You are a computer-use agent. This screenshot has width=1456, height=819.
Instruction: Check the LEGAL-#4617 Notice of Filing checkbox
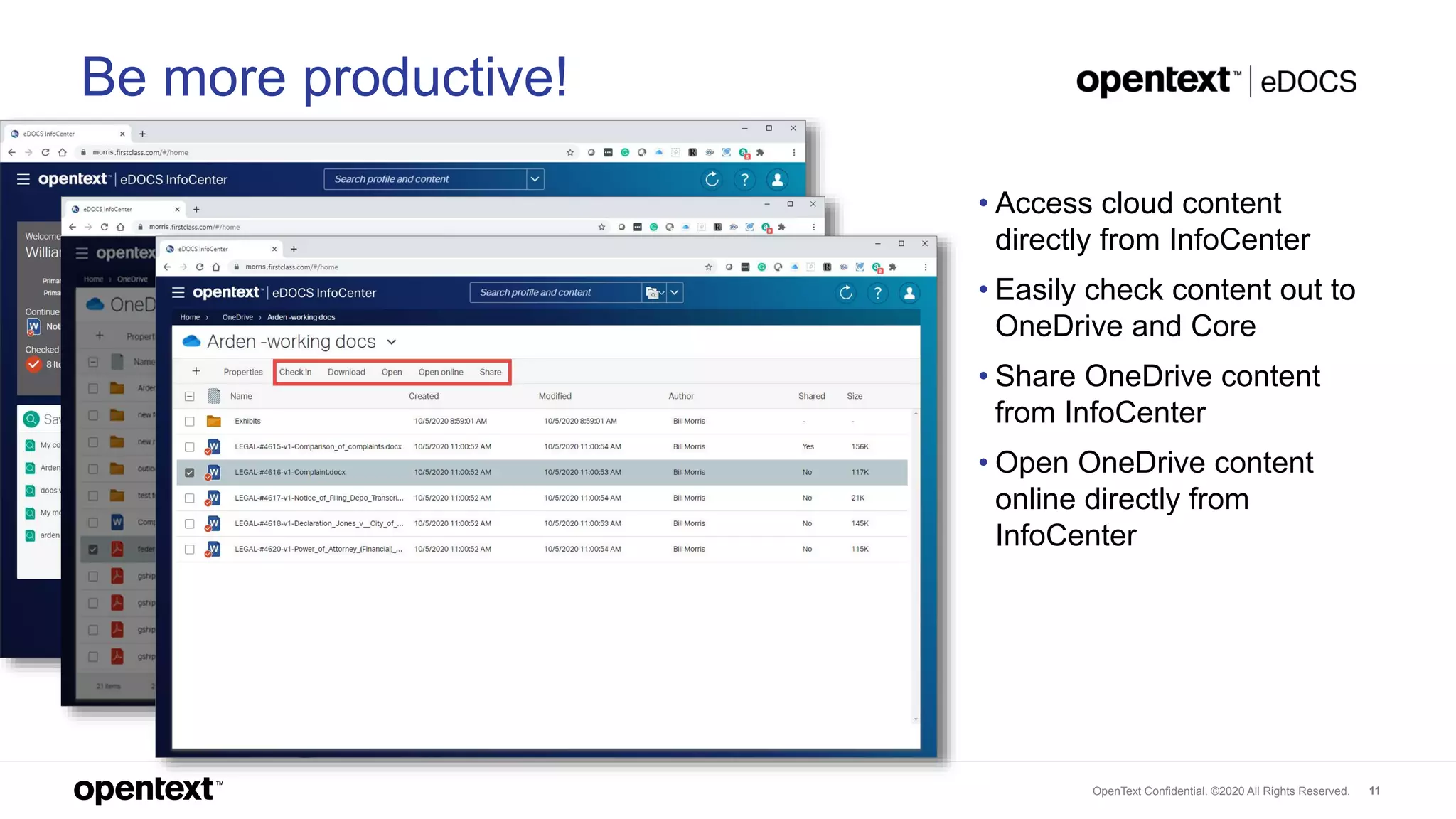click(190, 498)
